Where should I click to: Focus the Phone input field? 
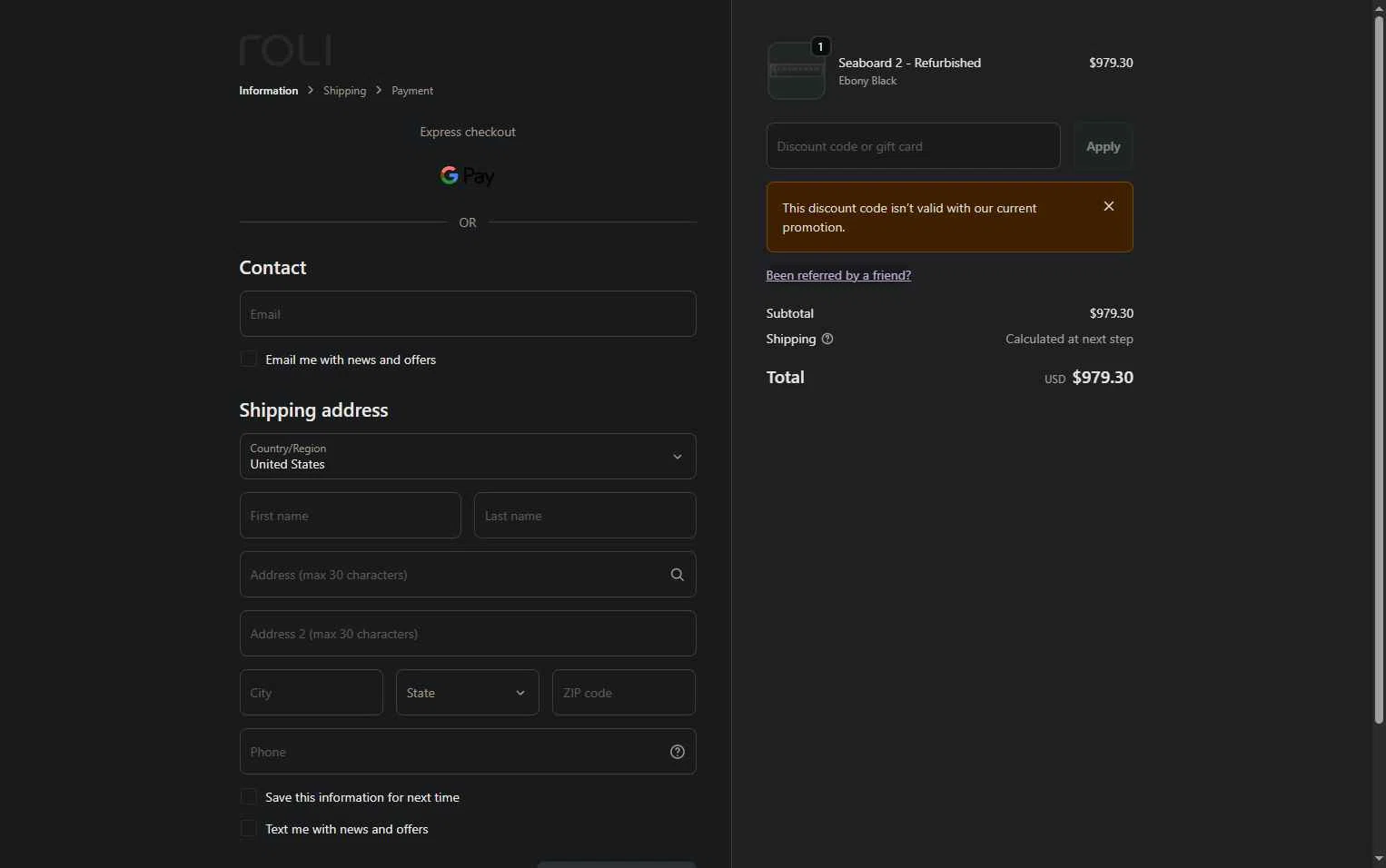468,752
